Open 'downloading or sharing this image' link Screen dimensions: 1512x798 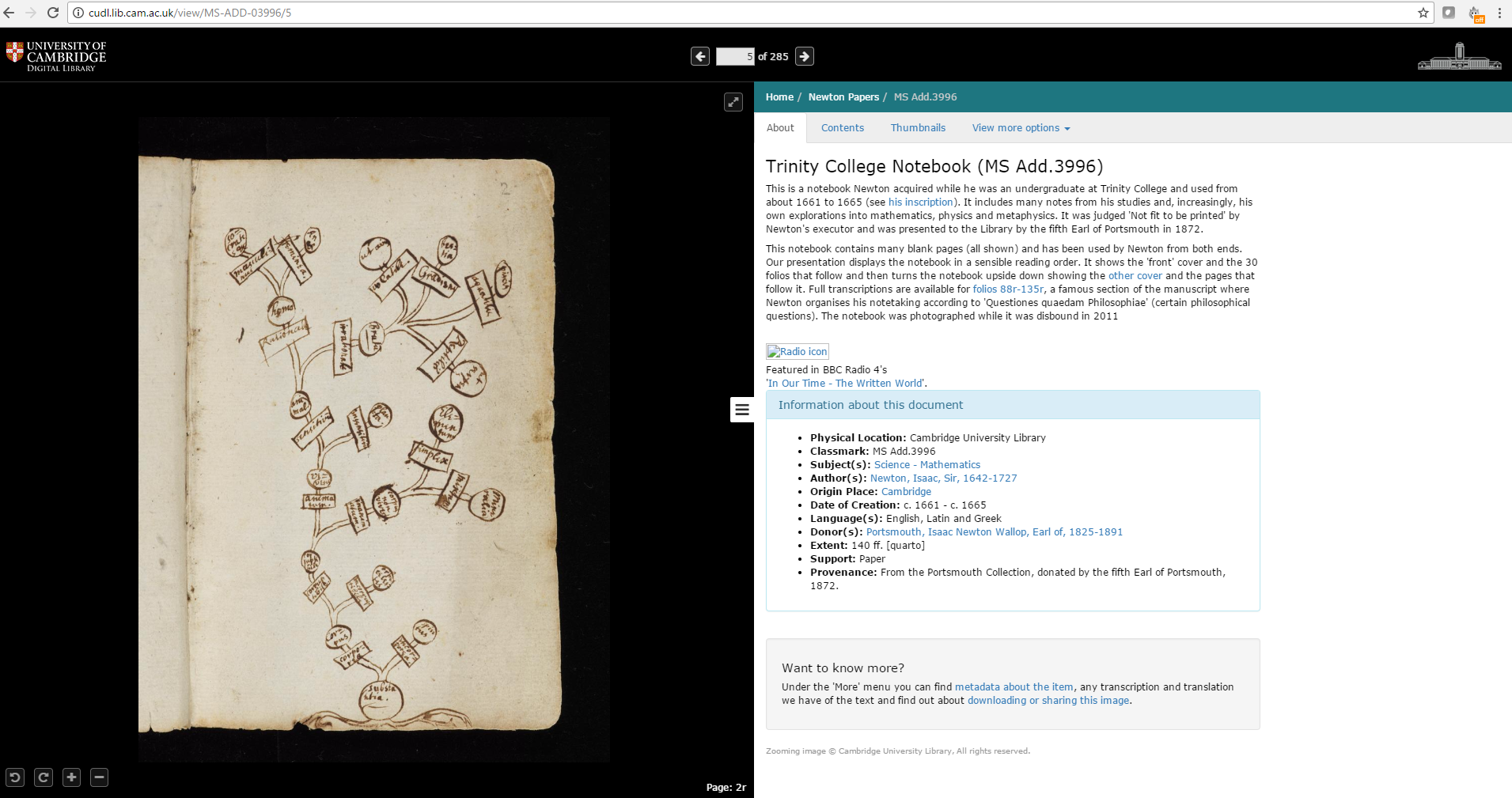(1048, 701)
